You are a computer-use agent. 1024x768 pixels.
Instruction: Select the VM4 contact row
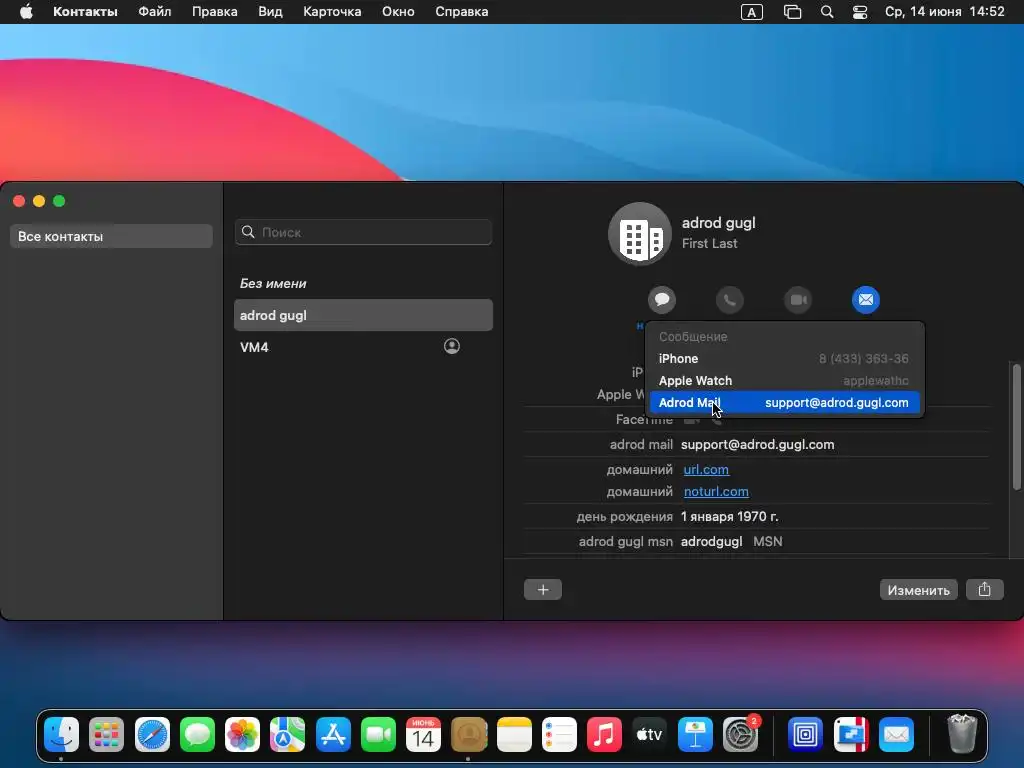(363, 347)
